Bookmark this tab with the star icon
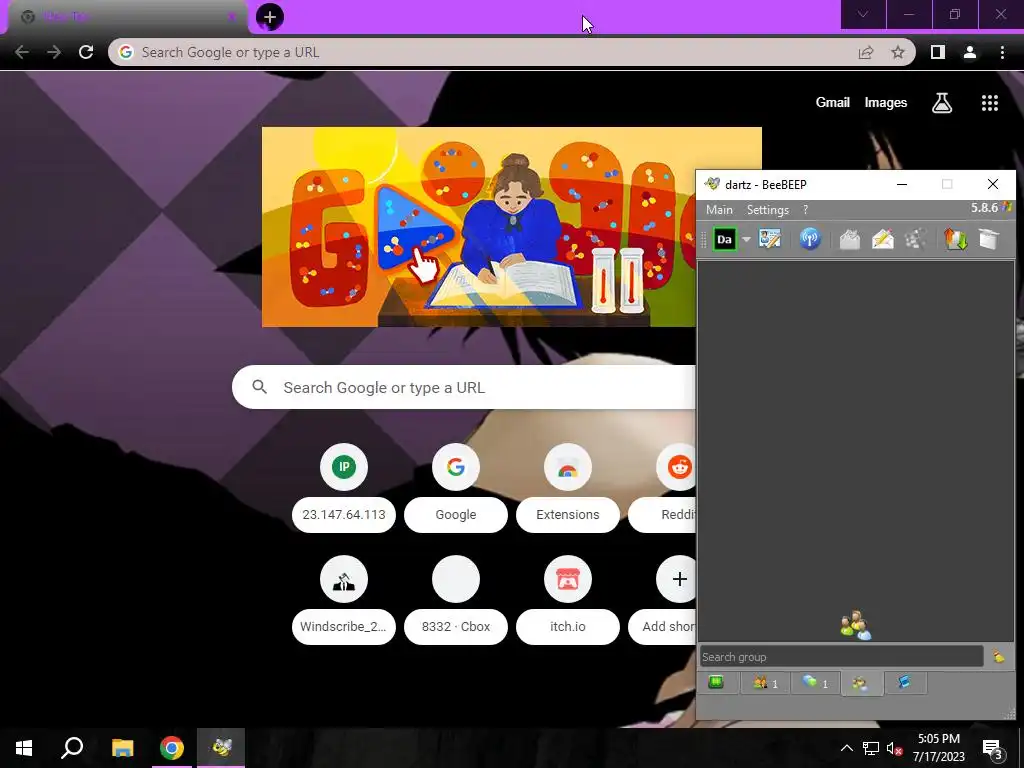The image size is (1024, 768). pyautogui.click(x=898, y=52)
